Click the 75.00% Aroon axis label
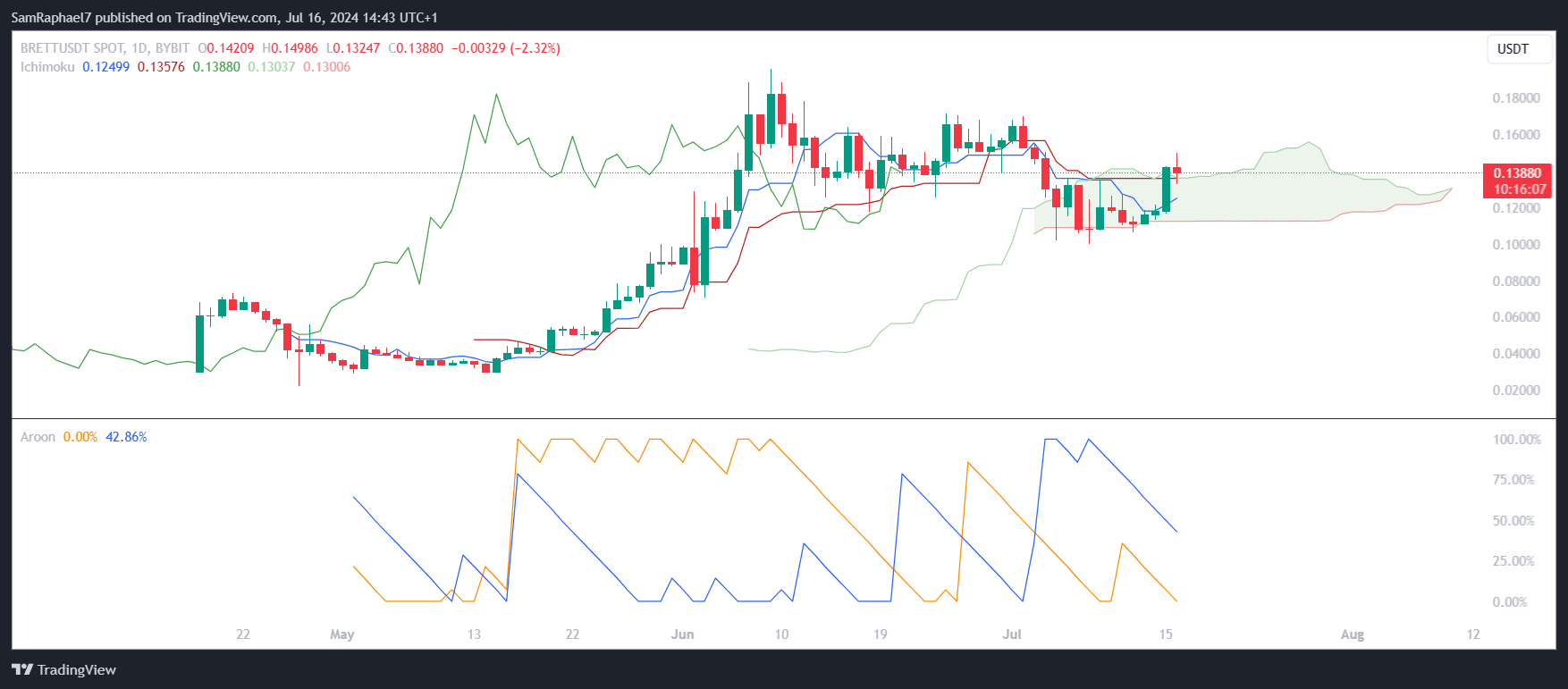 point(1513,480)
